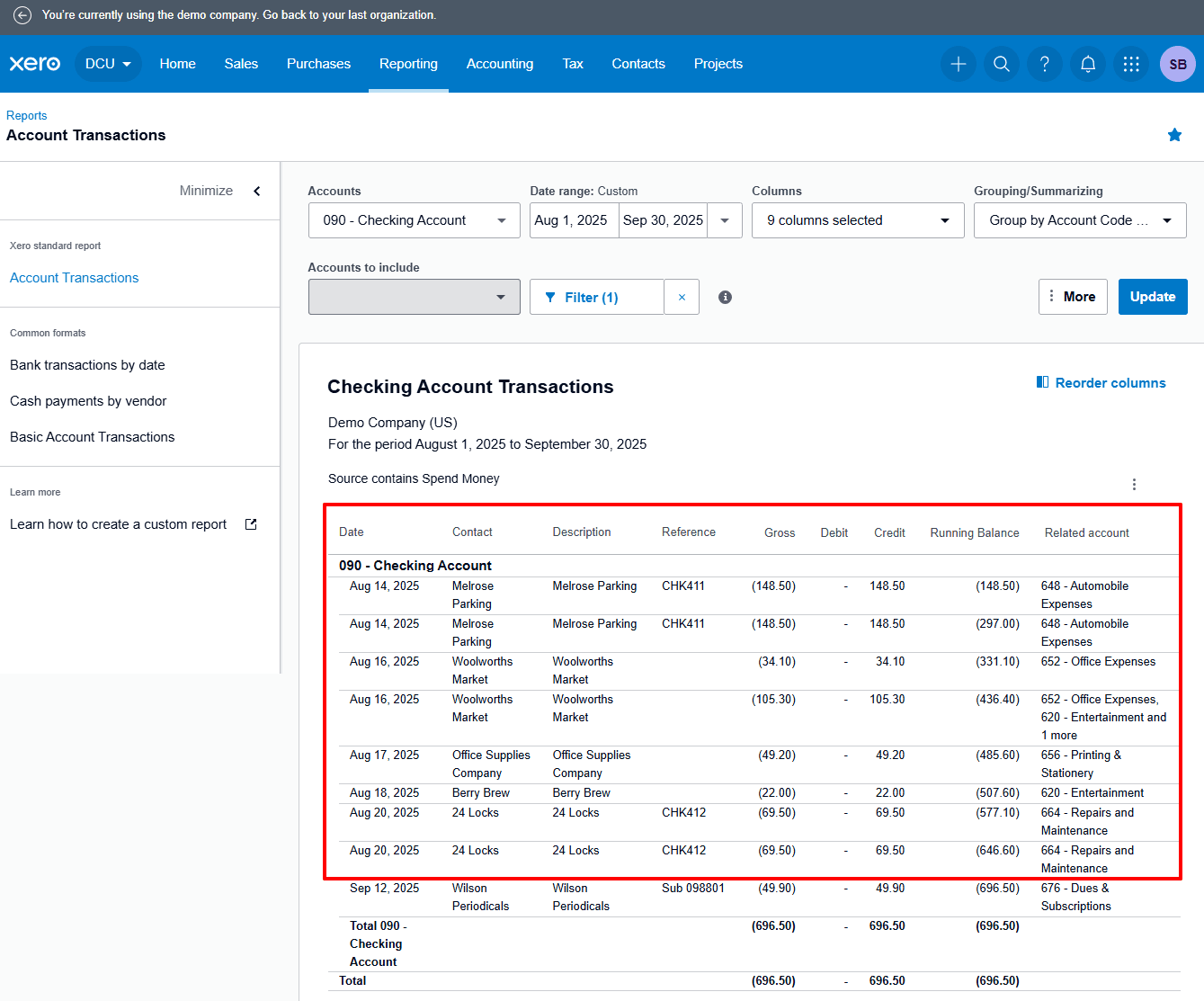
Task: Open the apps grid menu
Action: point(1130,64)
